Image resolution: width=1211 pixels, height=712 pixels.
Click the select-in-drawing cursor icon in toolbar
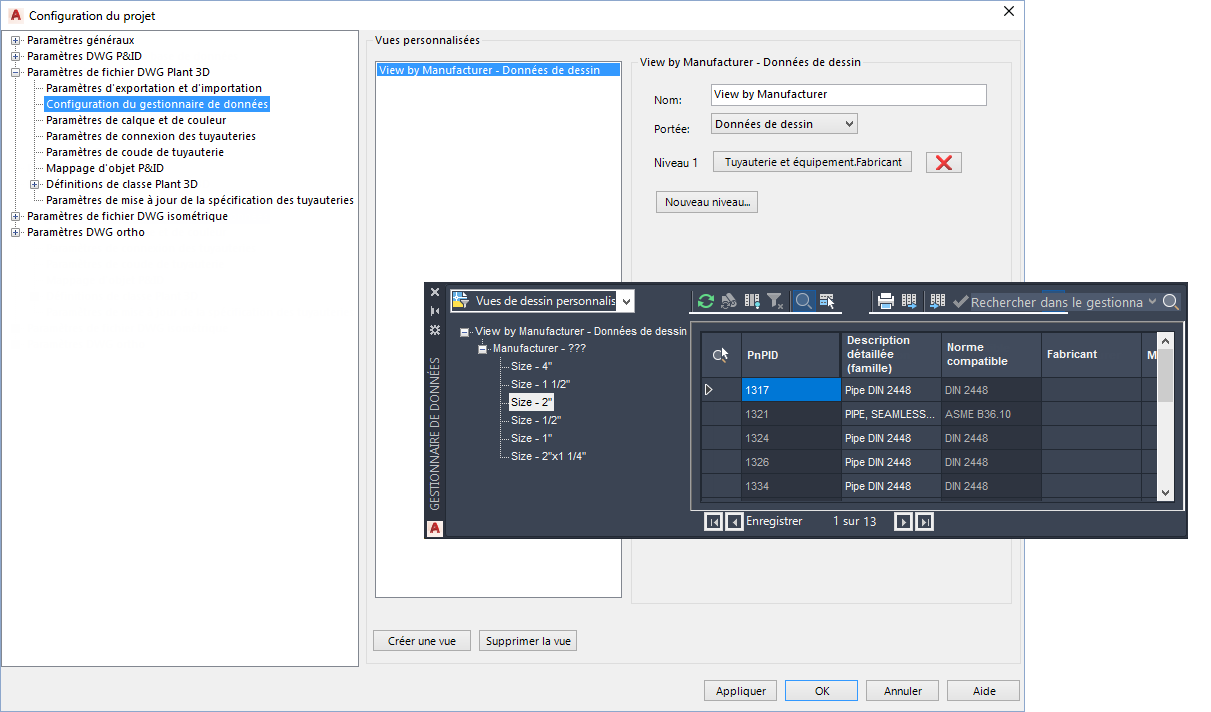tap(827, 301)
